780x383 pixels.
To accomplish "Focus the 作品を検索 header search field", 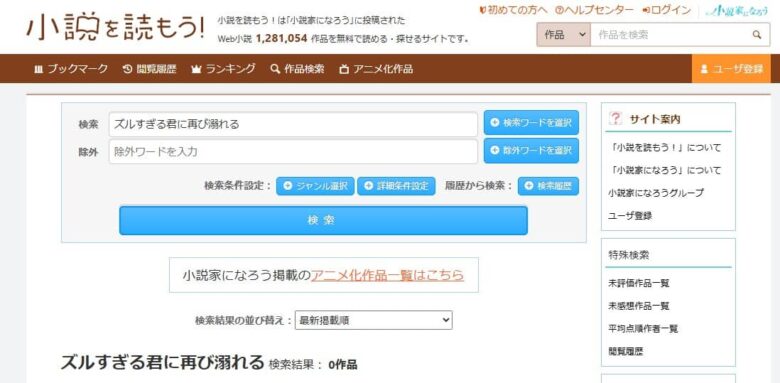I will click(x=668, y=35).
